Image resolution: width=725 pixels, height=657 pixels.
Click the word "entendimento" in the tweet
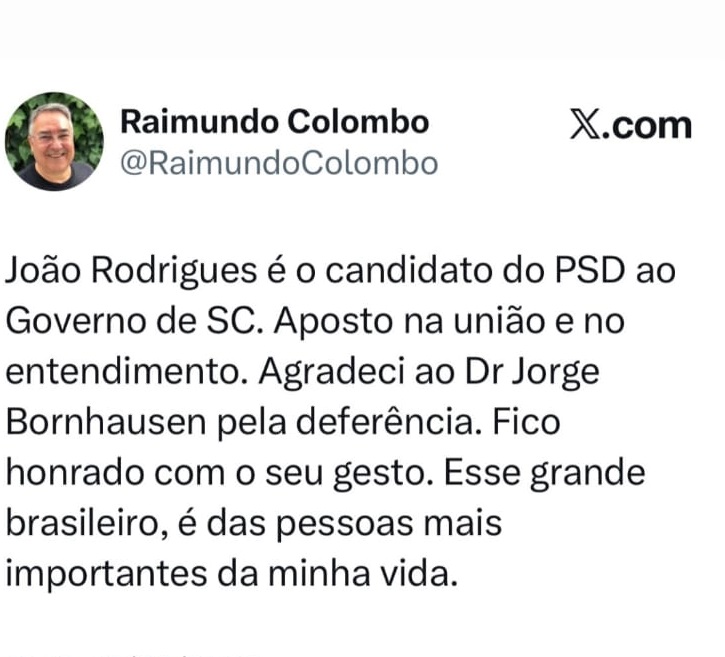122,371
